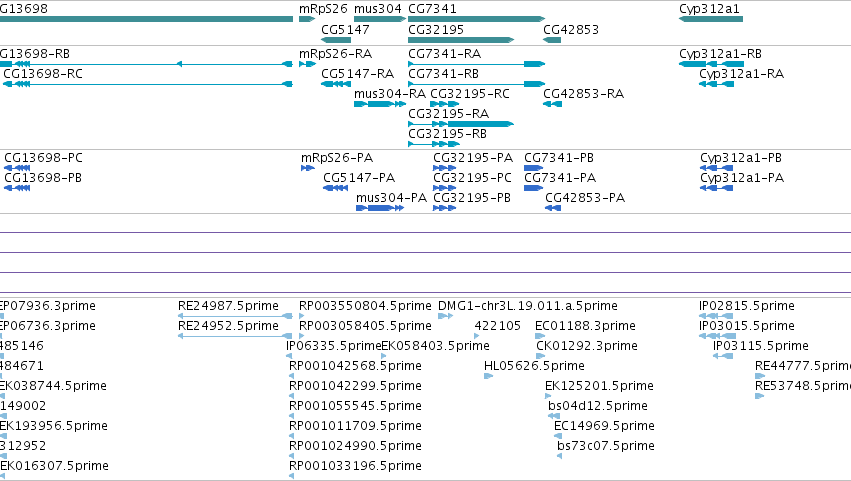The height and width of the screenshot is (481, 851).
Task: Select the EK038744.5prime EST label
Action: pos(53,387)
